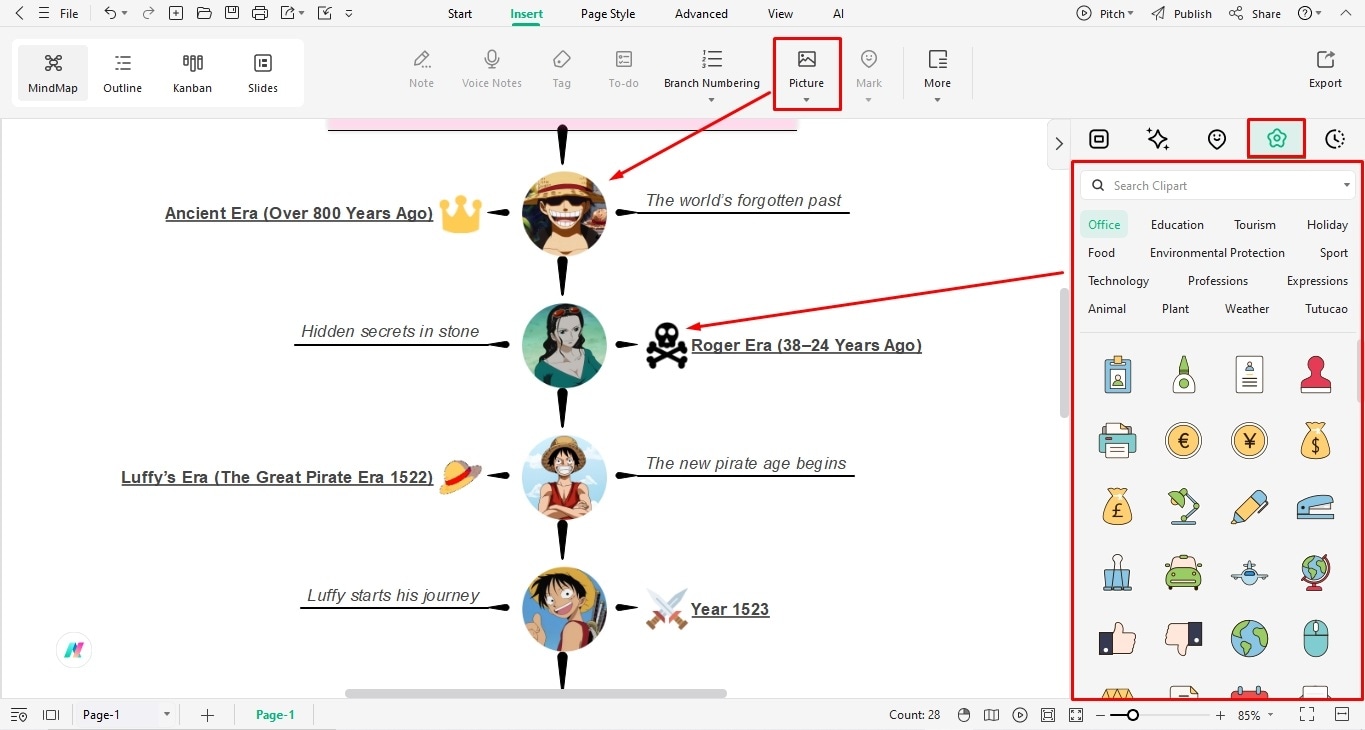The image size is (1365, 730).
Task: Select the Office clipart category
Action: coord(1104,225)
